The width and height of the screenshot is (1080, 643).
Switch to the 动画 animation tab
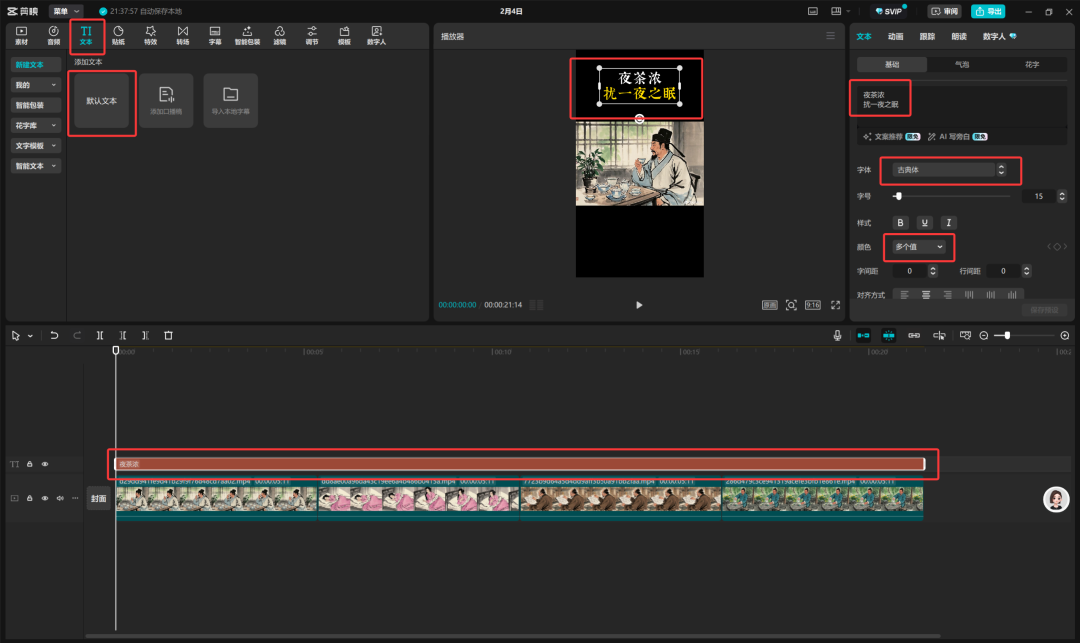(895, 36)
